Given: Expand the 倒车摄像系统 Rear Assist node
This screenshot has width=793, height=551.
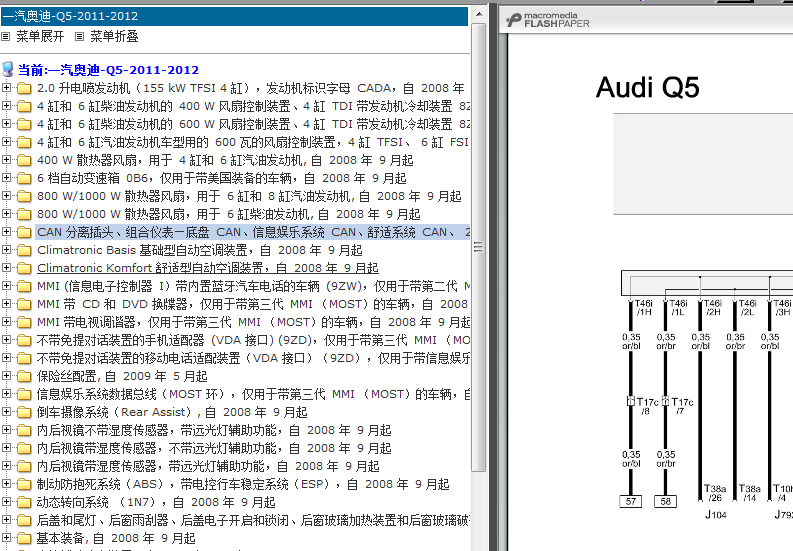Looking at the screenshot, I should coord(6,411).
